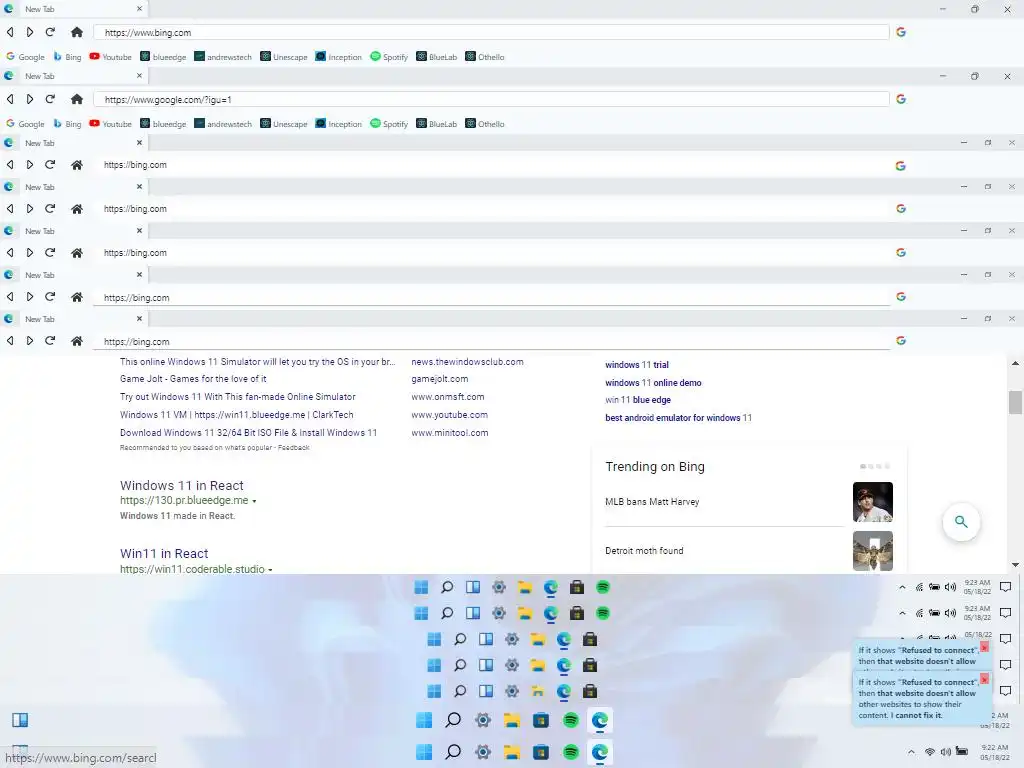Go forward in the www.bing.com window
Image resolution: width=1024 pixels, height=768 pixels.
(x=30, y=32)
